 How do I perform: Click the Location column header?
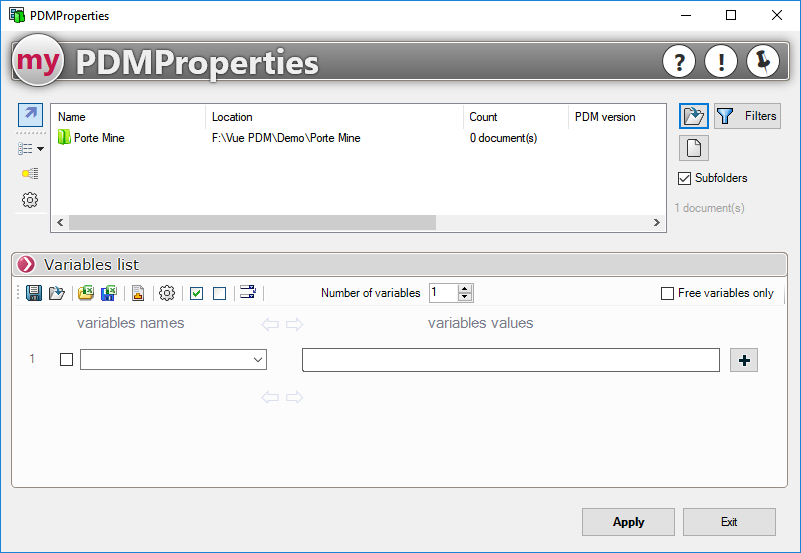click(x=334, y=117)
